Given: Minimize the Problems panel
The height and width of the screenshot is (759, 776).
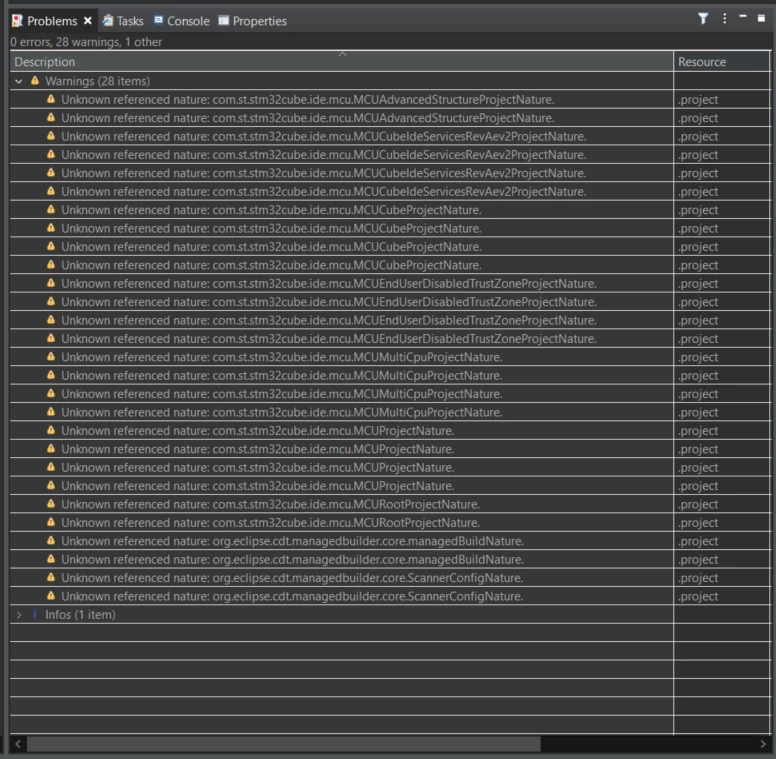Looking at the screenshot, I should pos(743,17).
